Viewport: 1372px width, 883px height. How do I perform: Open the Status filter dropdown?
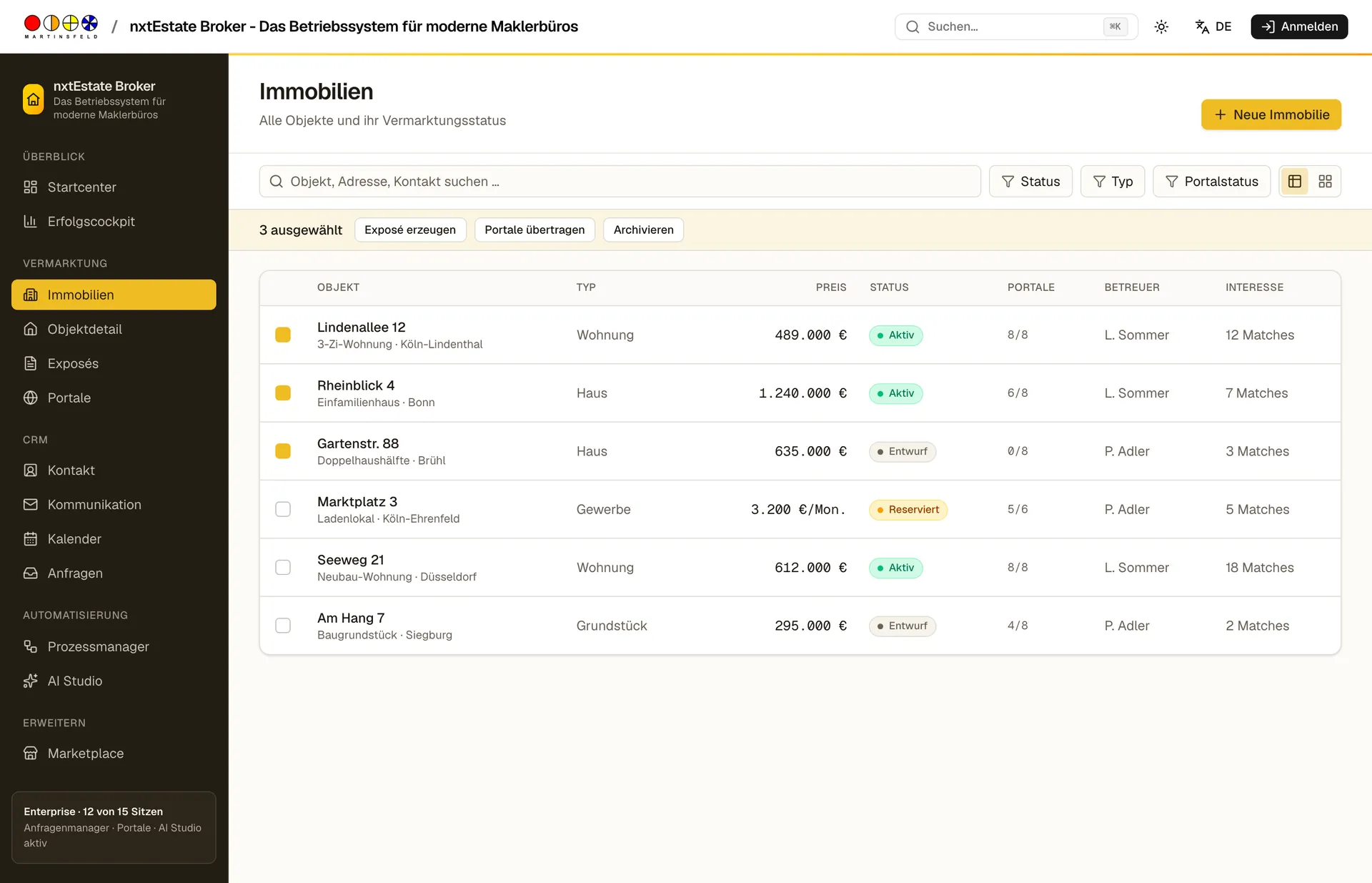pyautogui.click(x=1030, y=182)
